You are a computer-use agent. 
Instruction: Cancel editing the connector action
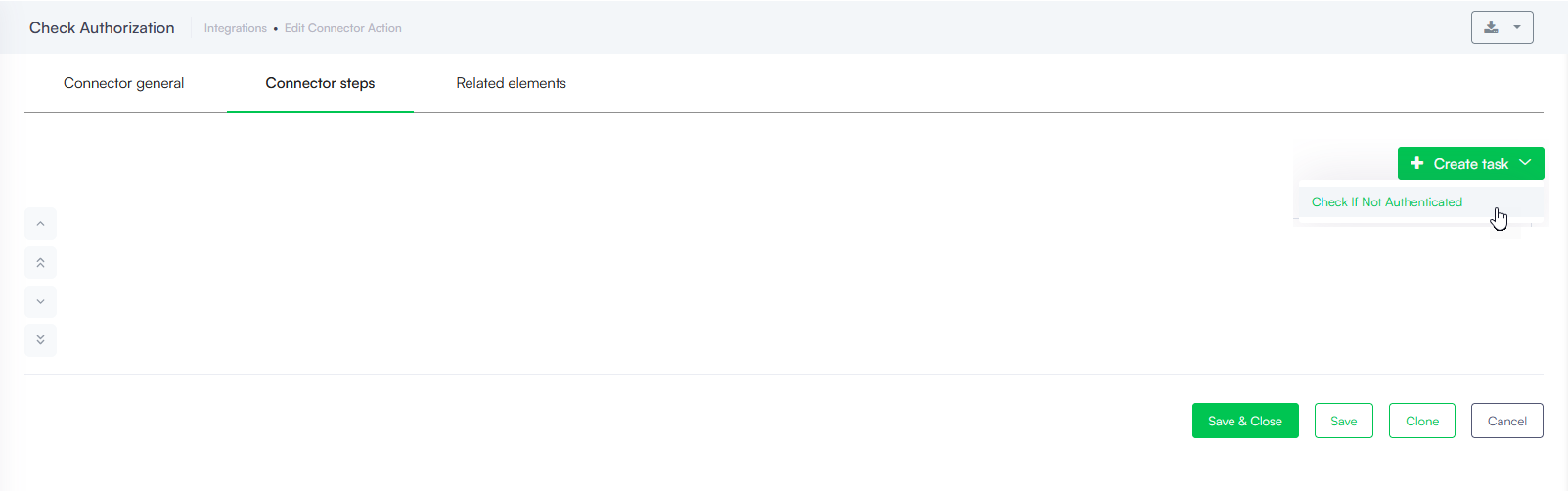(1507, 421)
